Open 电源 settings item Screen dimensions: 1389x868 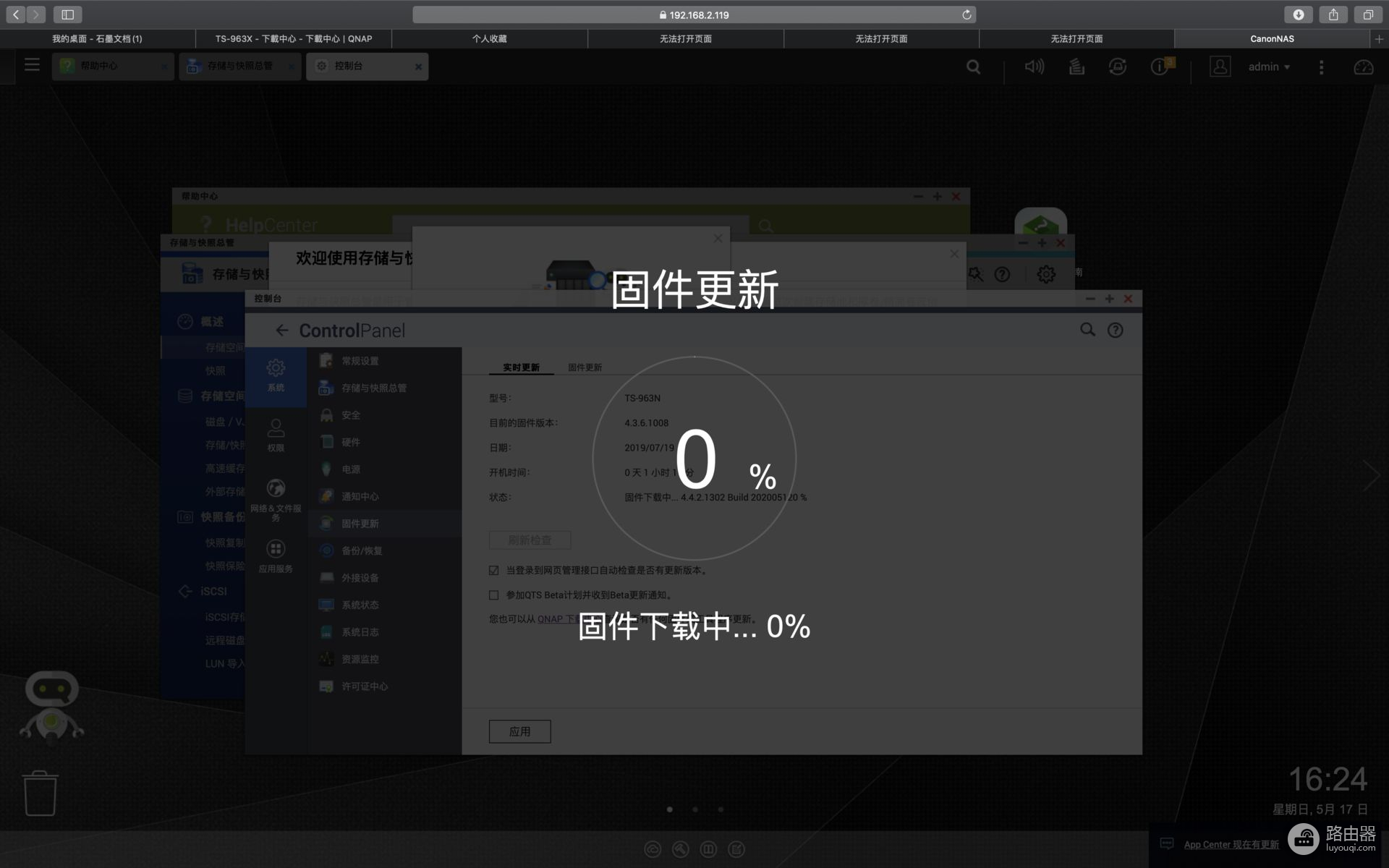coord(384,469)
